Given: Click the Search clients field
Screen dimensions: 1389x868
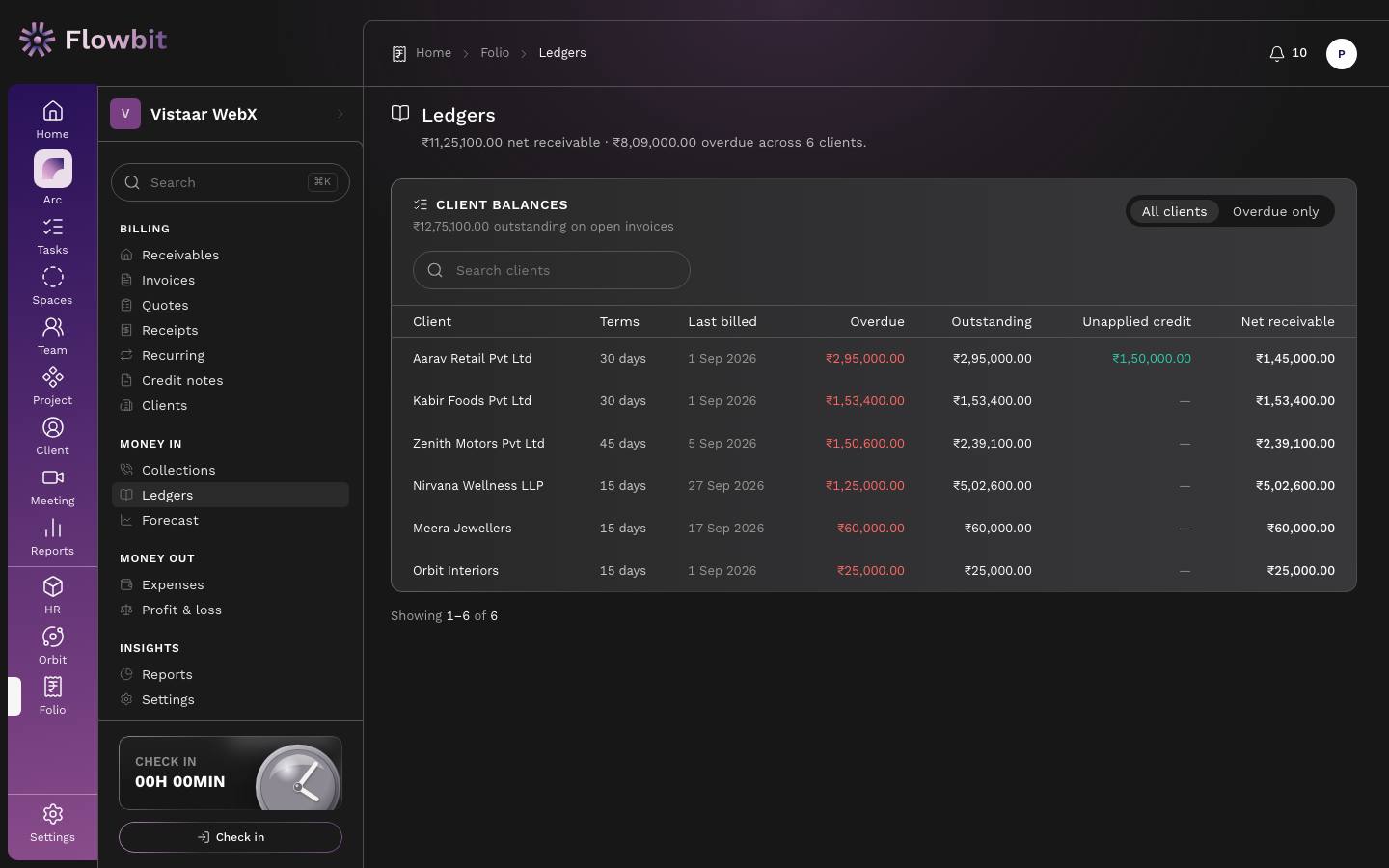Looking at the screenshot, I should coord(552,270).
